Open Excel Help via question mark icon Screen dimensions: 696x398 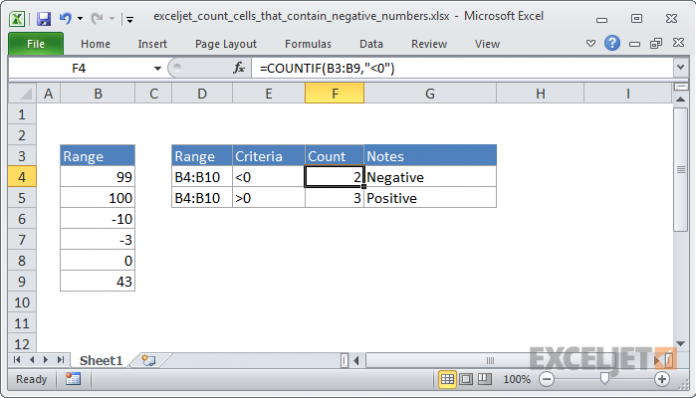[612, 43]
